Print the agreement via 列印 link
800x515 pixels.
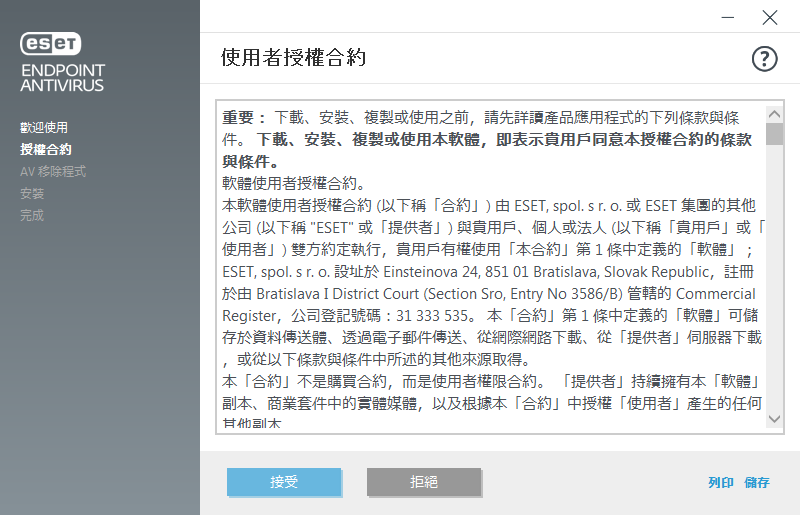pos(720,482)
